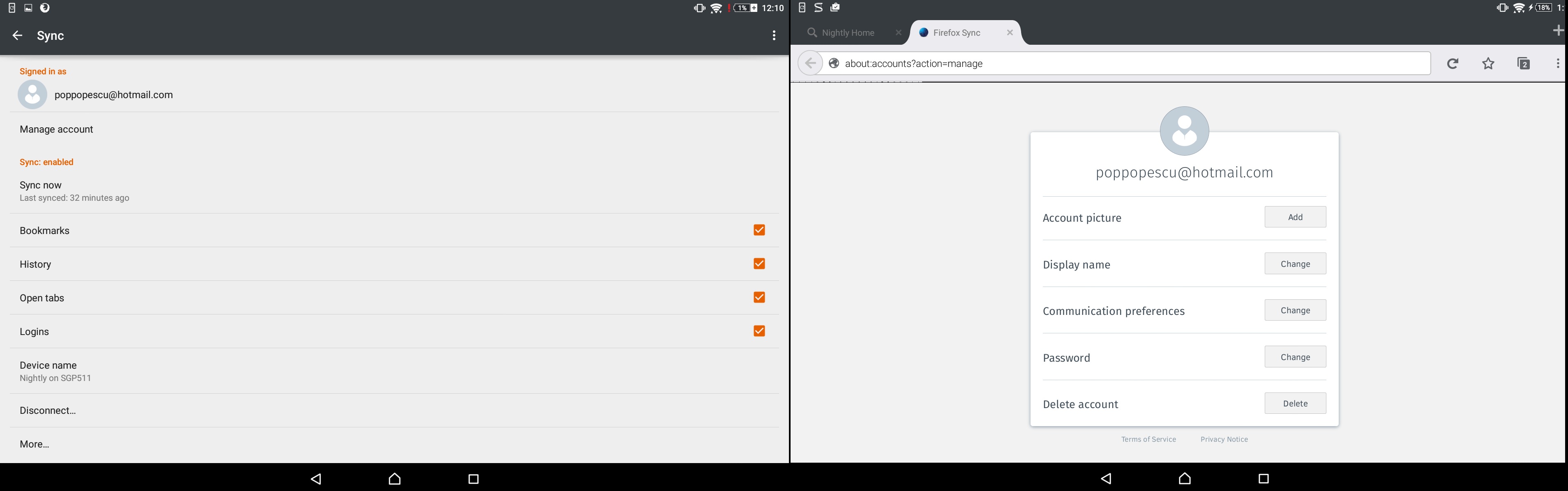
Task: Select the Firefox Sync tab
Action: [x=965, y=33]
